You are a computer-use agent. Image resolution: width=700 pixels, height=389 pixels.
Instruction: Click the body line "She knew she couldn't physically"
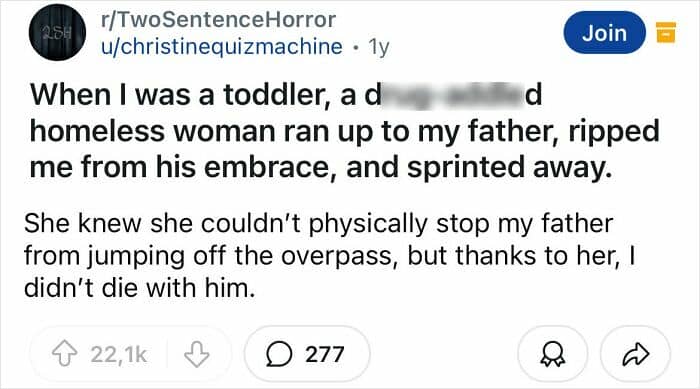pos(225,224)
